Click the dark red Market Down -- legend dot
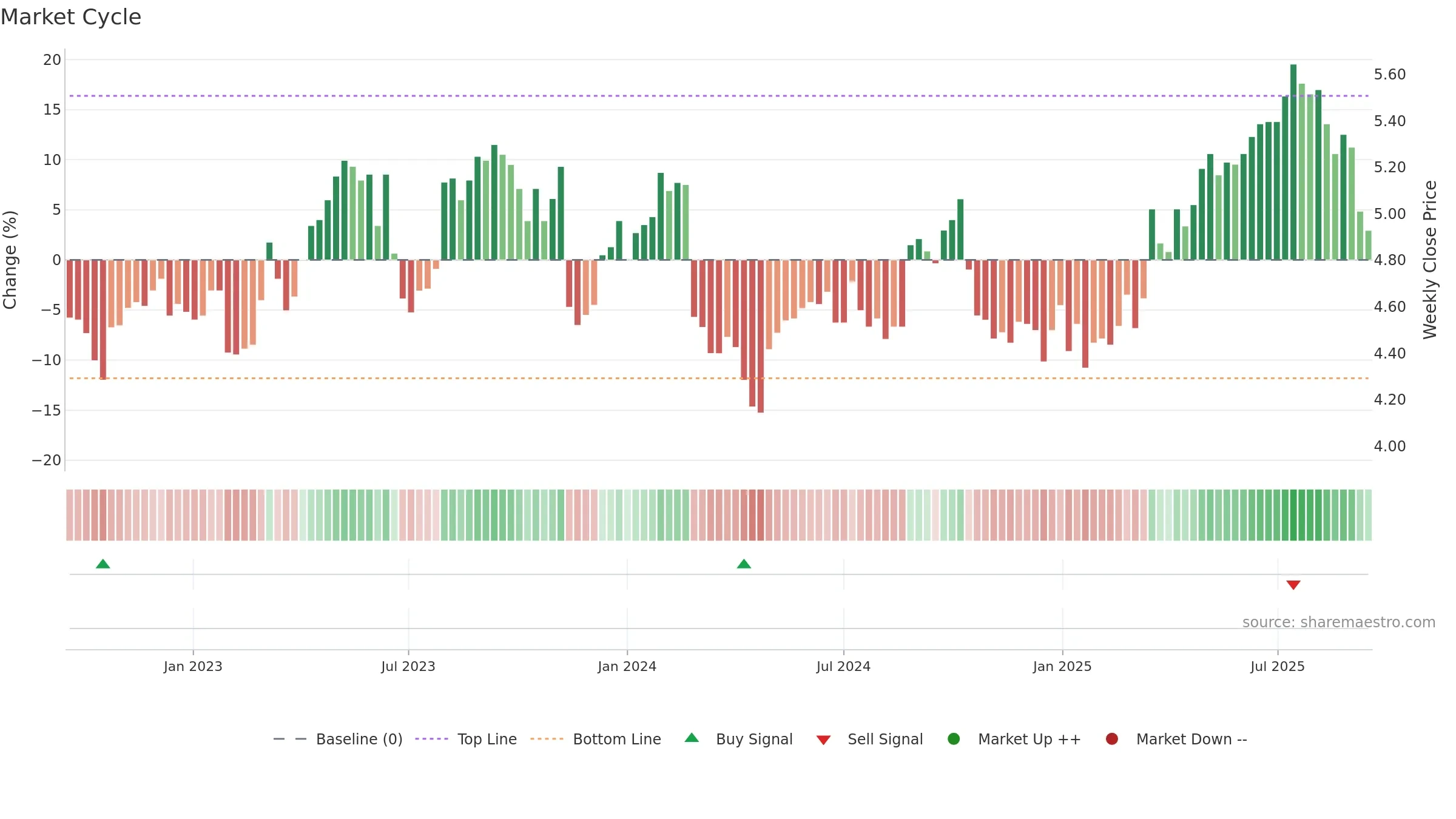Image resolution: width=1456 pixels, height=819 pixels. click(1112, 739)
